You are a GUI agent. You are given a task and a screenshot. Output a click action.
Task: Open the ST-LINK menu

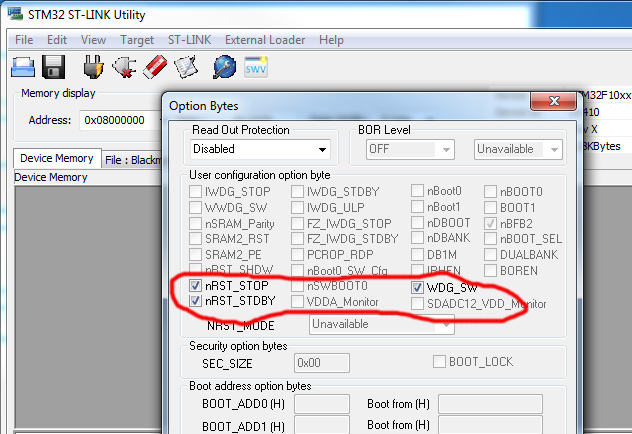189,40
